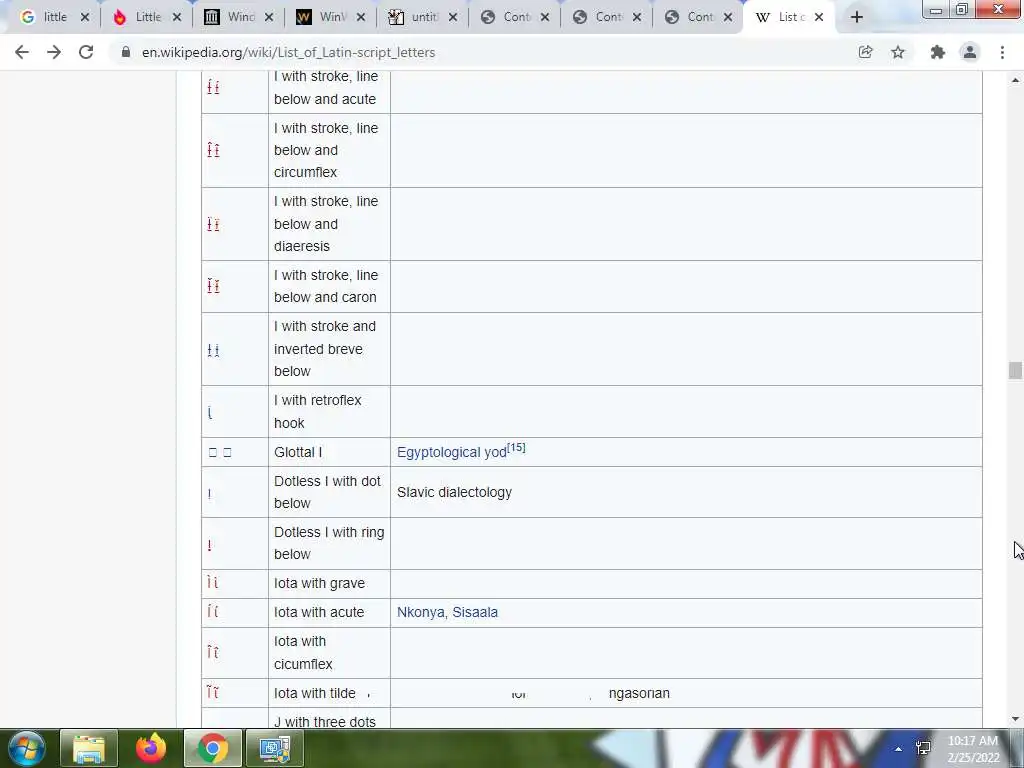Open File Explorer from taskbar
1024x768 pixels.
(x=89, y=748)
